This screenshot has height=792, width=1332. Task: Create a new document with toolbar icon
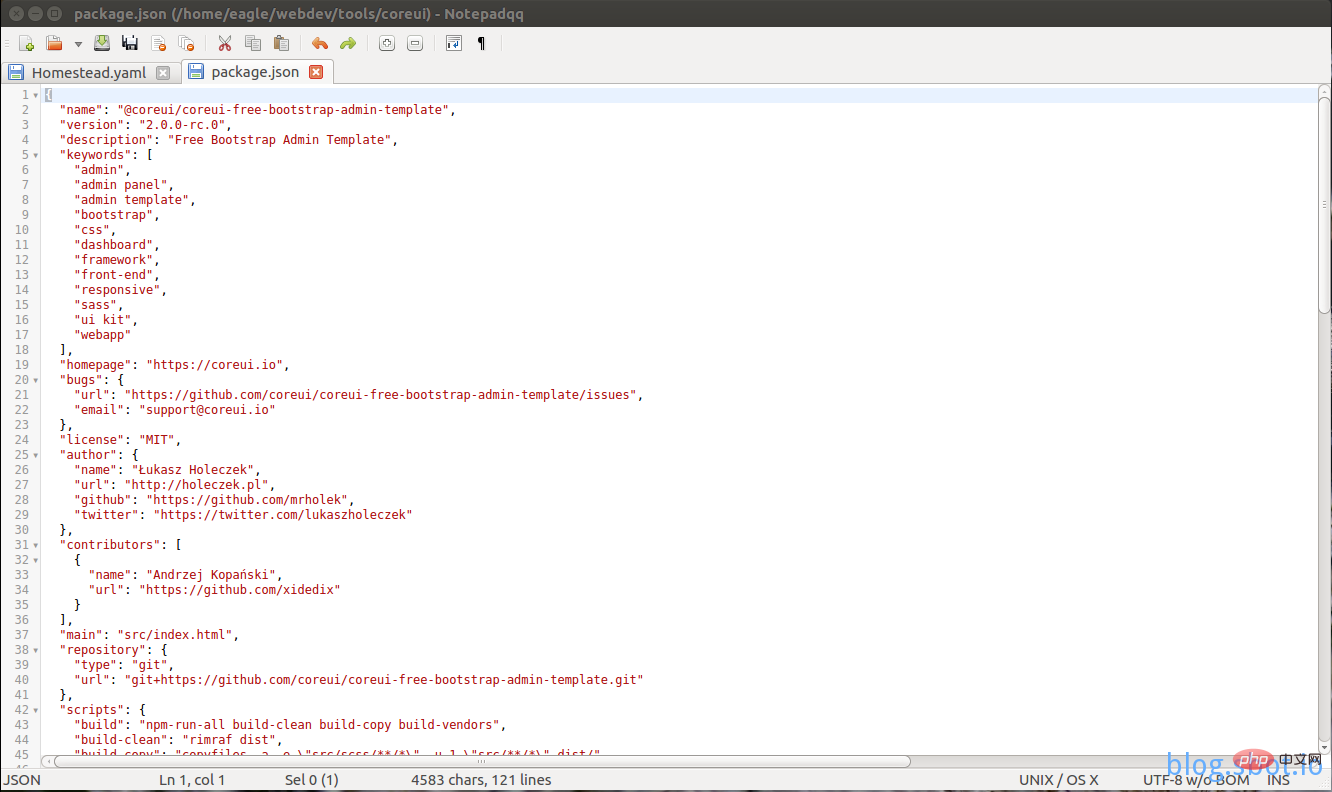[27, 43]
